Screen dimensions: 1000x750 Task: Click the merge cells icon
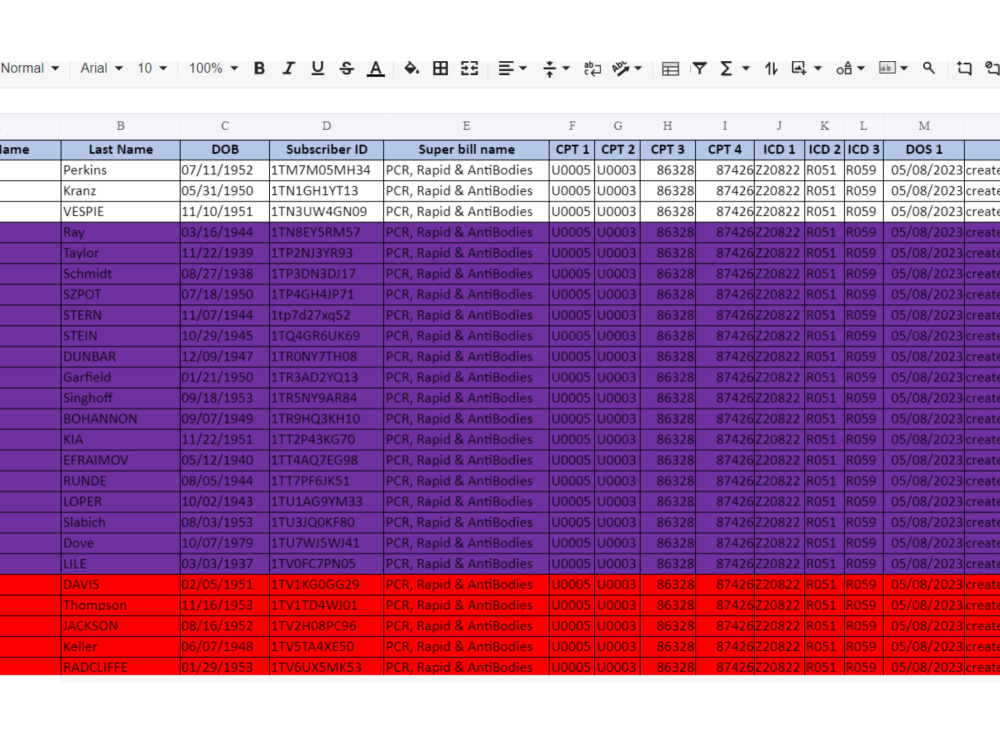coord(469,68)
